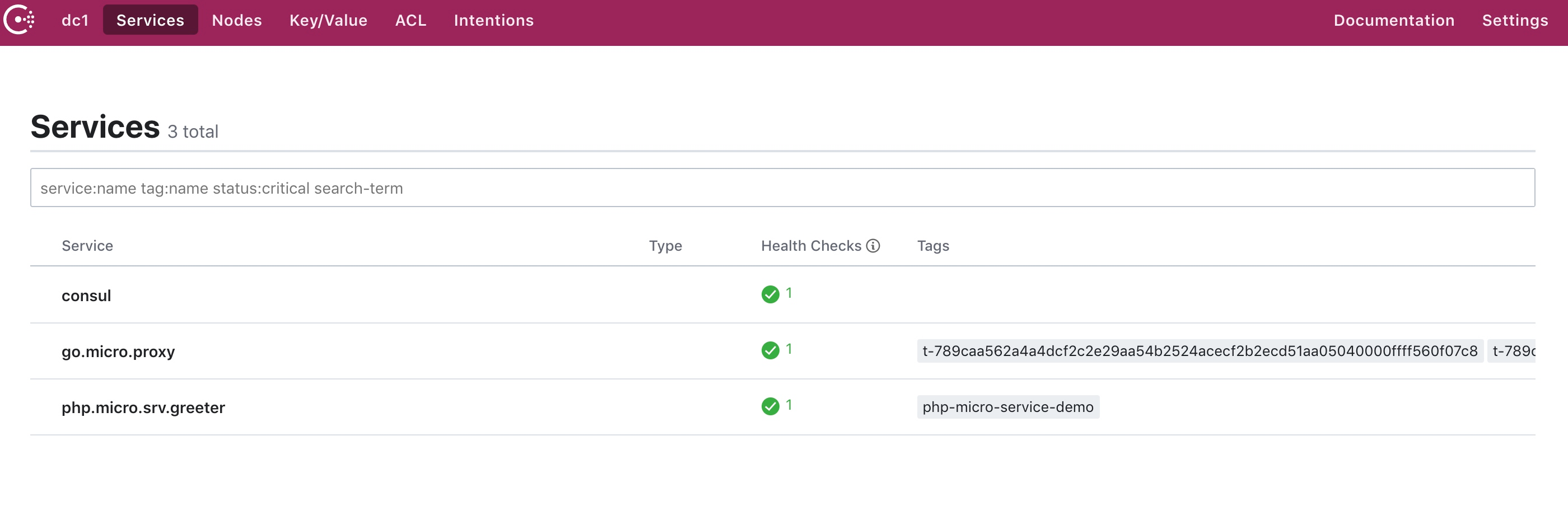Open the ACL tab

pyautogui.click(x=410, y=20)
